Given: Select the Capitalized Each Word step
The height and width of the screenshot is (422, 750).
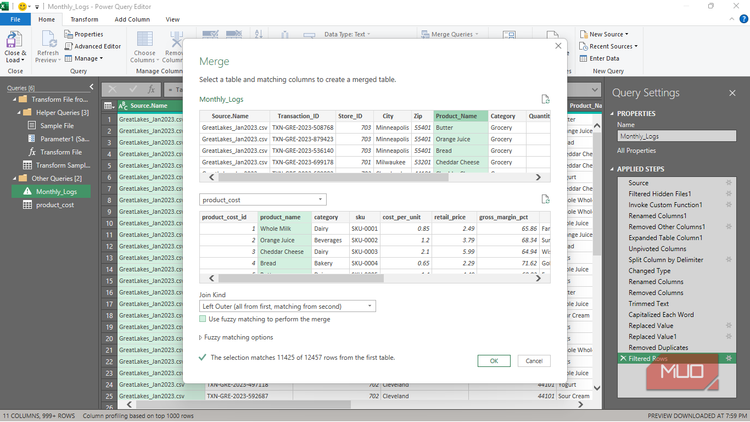Looking at the screenshot, I should coord(661,314).
